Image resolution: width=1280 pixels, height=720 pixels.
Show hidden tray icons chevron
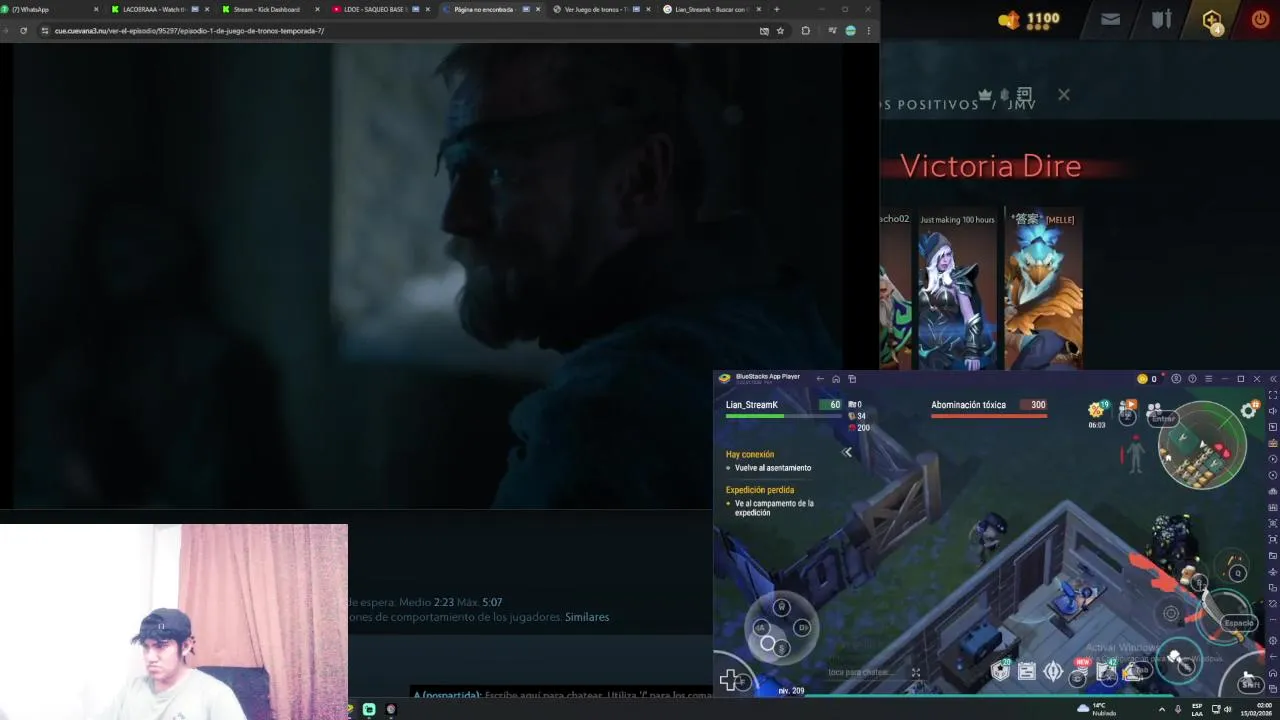[1161, 709]
